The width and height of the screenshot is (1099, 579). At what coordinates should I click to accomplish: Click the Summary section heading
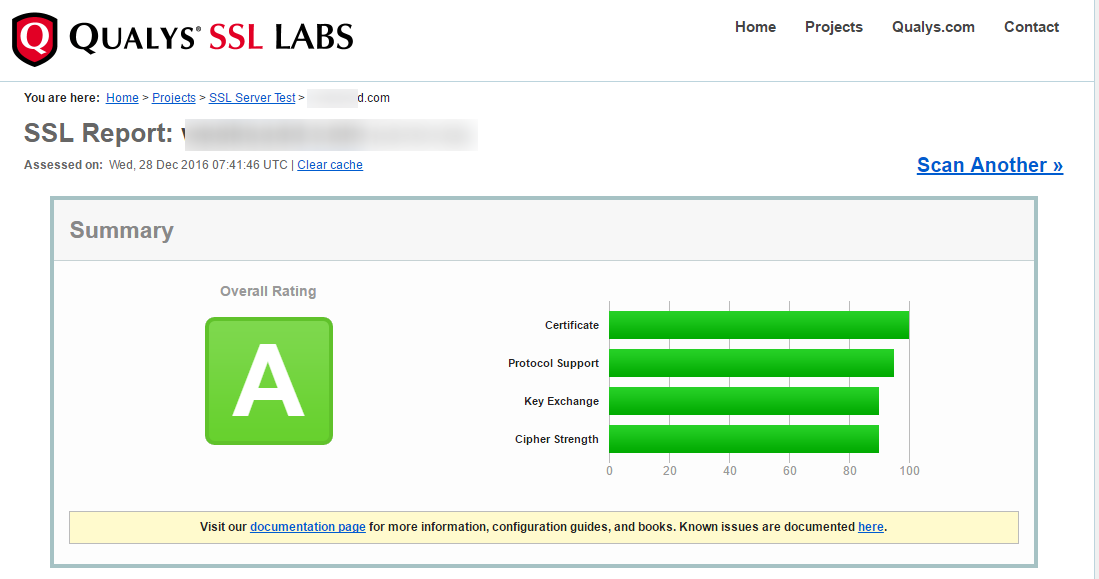coord(121,230)
